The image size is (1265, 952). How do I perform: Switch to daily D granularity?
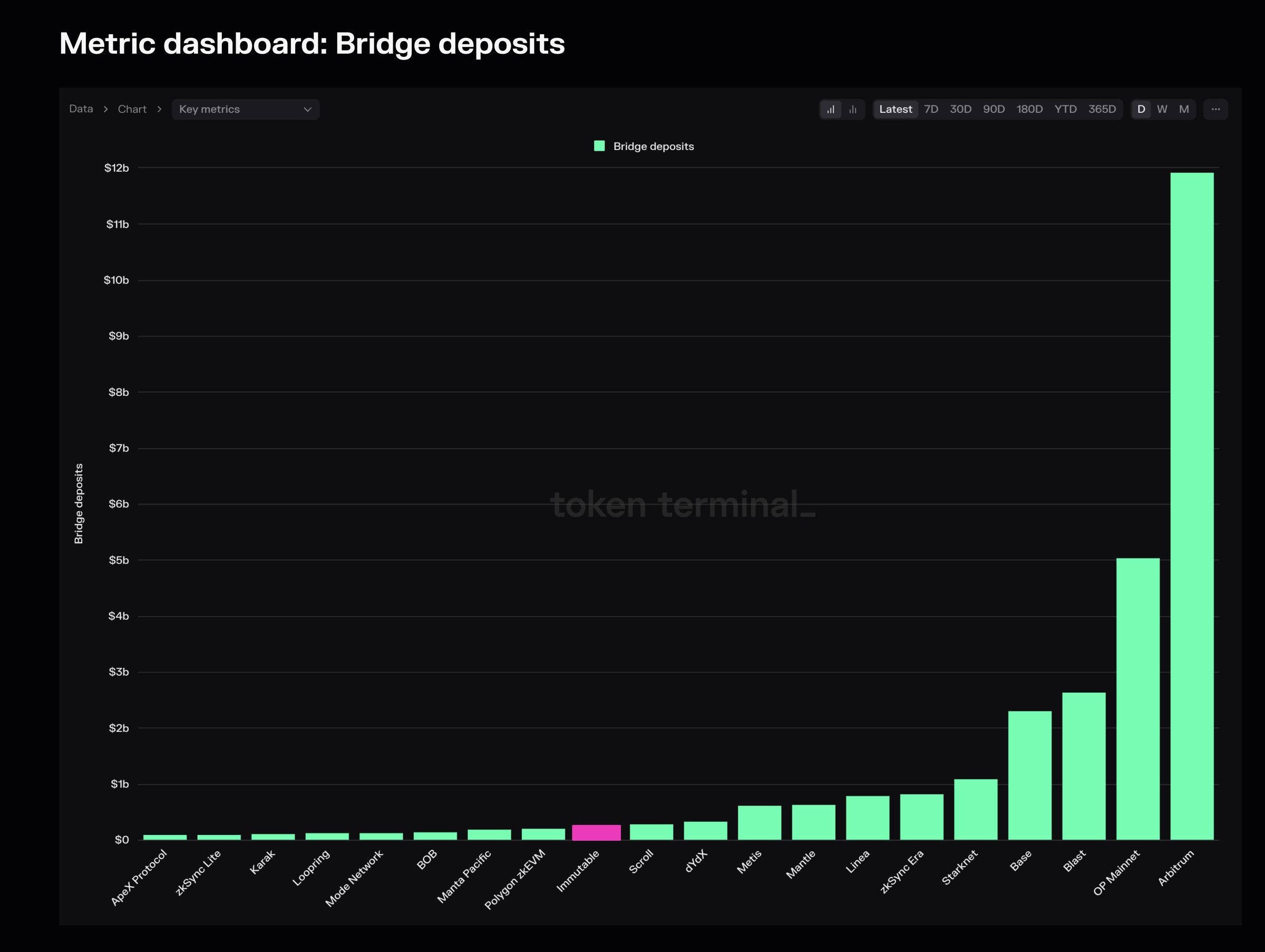pos(1141,109)
